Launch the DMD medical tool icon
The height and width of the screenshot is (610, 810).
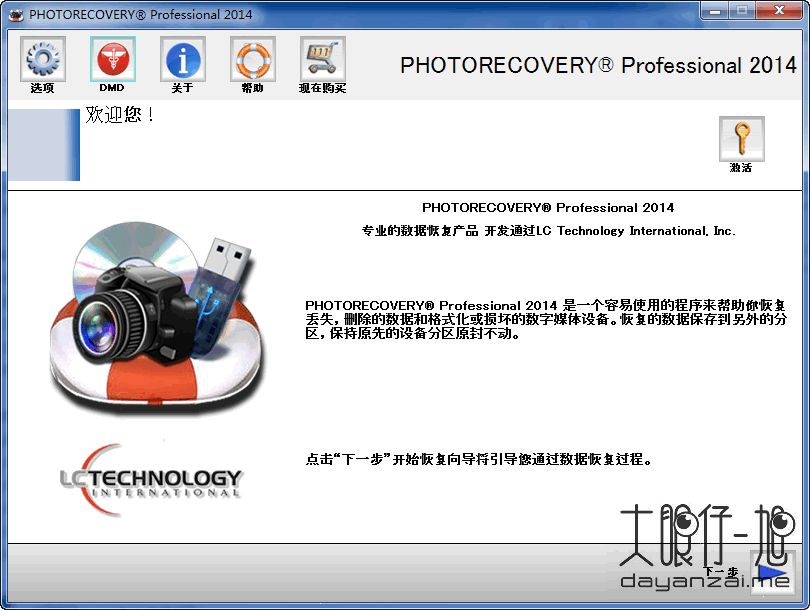[113, 59]
